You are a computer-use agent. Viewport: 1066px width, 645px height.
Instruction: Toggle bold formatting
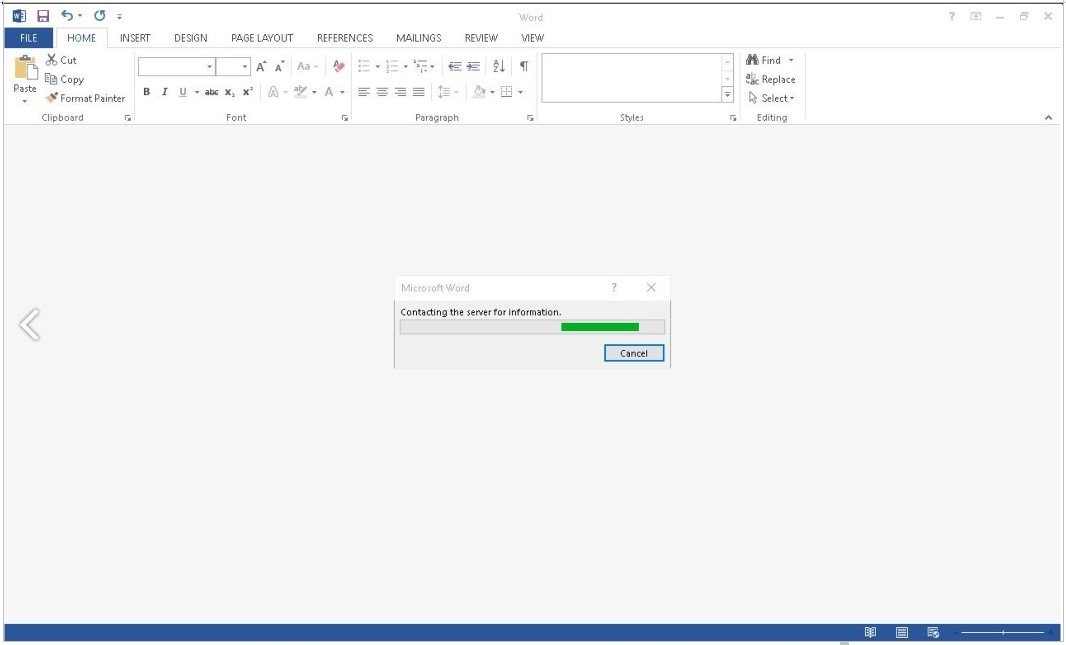(147, 91)
